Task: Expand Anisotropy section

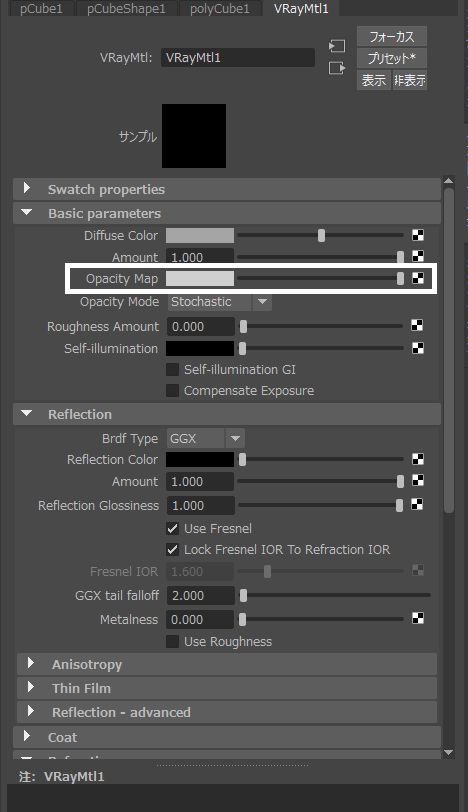Action: click(227, 664)
